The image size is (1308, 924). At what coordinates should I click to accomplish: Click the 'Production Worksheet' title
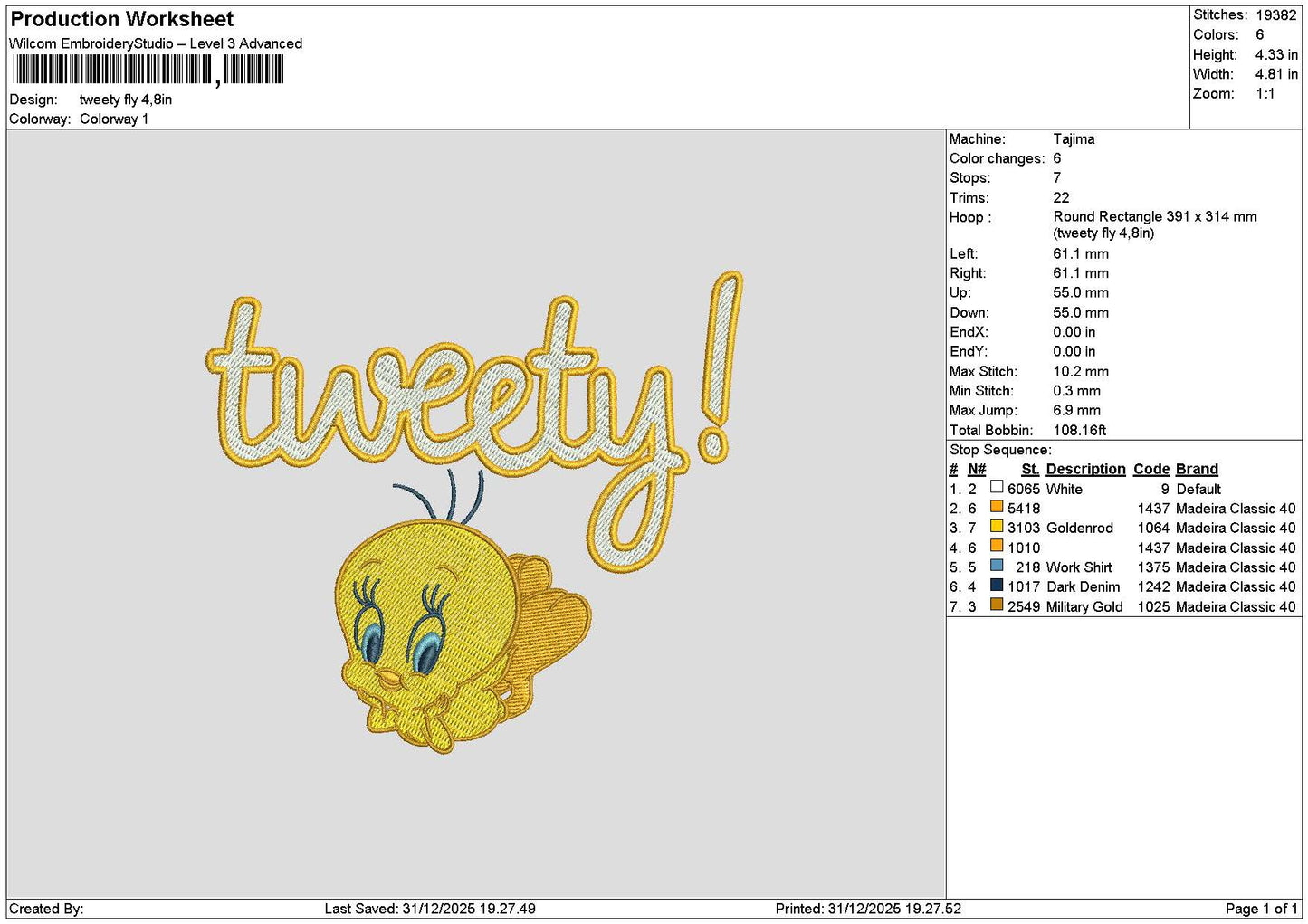(122, 19)
